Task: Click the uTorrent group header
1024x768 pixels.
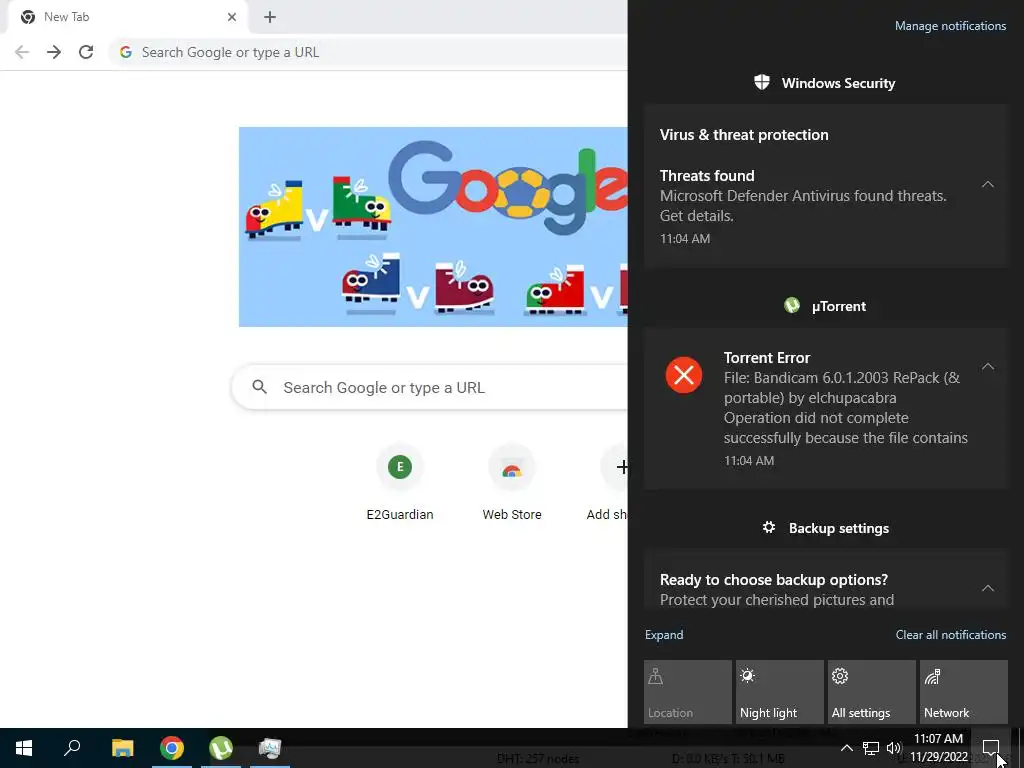Action: click(x=825, y=306)
